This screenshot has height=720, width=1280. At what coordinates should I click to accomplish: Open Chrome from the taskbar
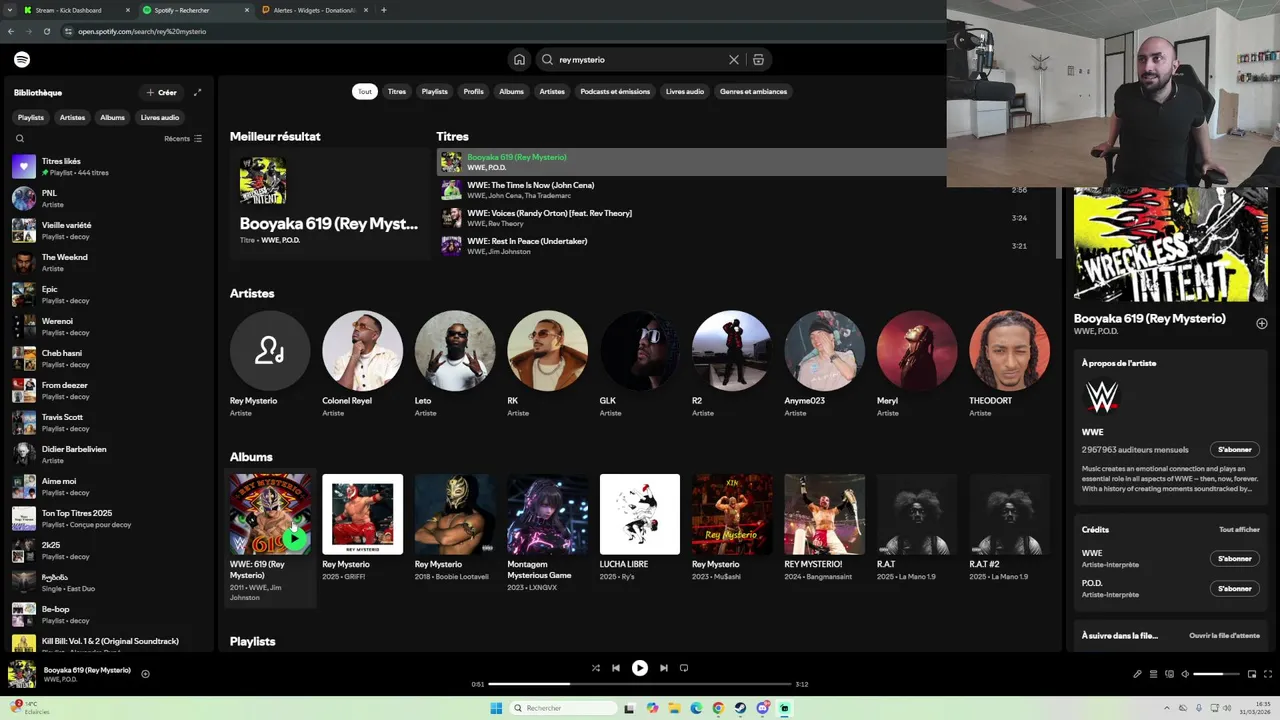coord(718,708)
